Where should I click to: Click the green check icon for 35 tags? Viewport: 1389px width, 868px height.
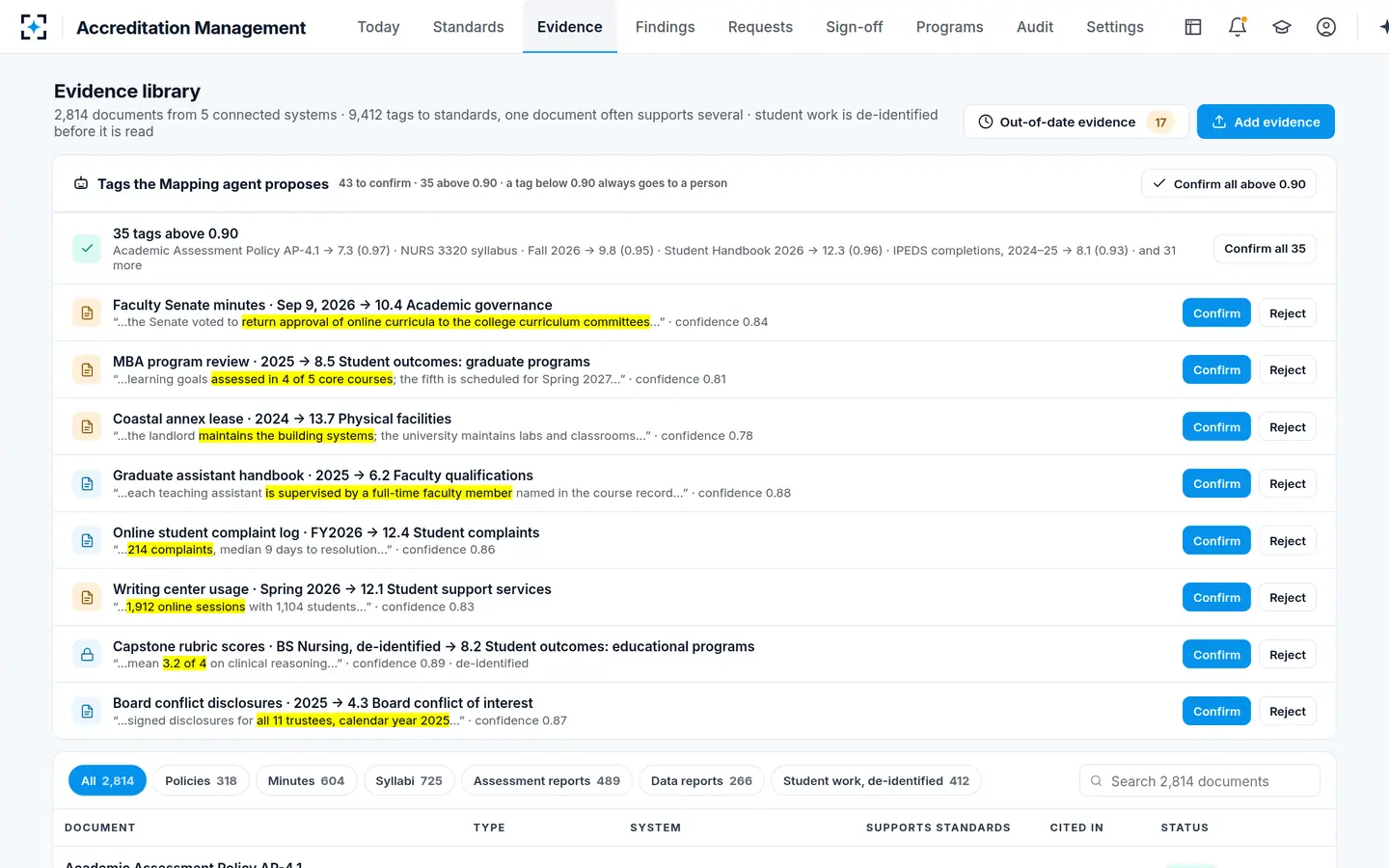coord(87,249)
